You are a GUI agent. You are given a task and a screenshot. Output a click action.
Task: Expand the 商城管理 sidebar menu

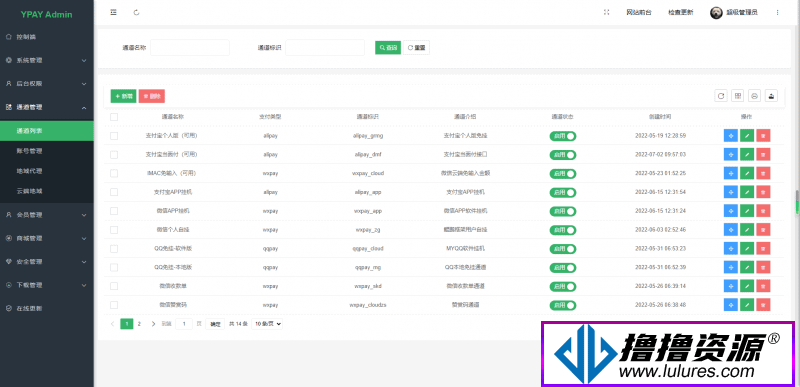47,238
